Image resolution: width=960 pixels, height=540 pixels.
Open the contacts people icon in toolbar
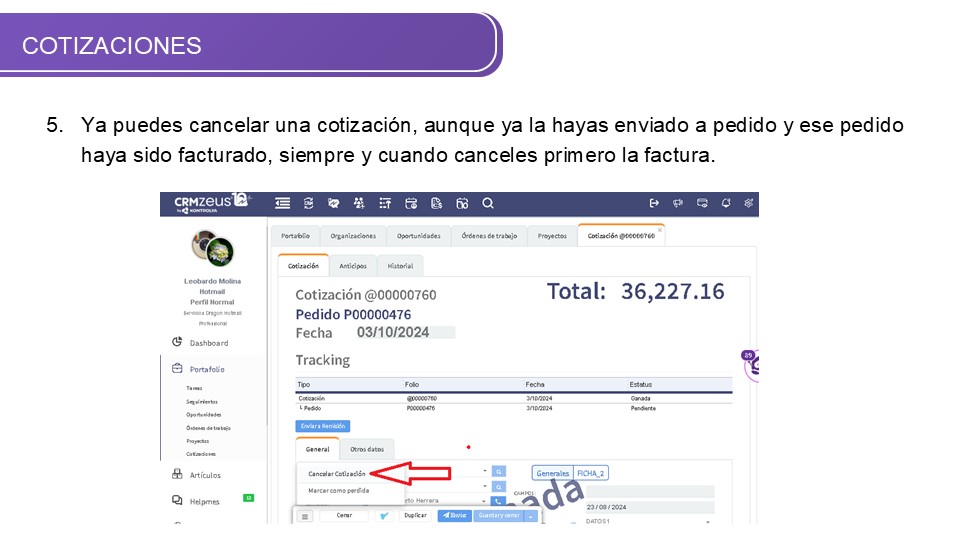pyautogui.click(x=359, y=203)
